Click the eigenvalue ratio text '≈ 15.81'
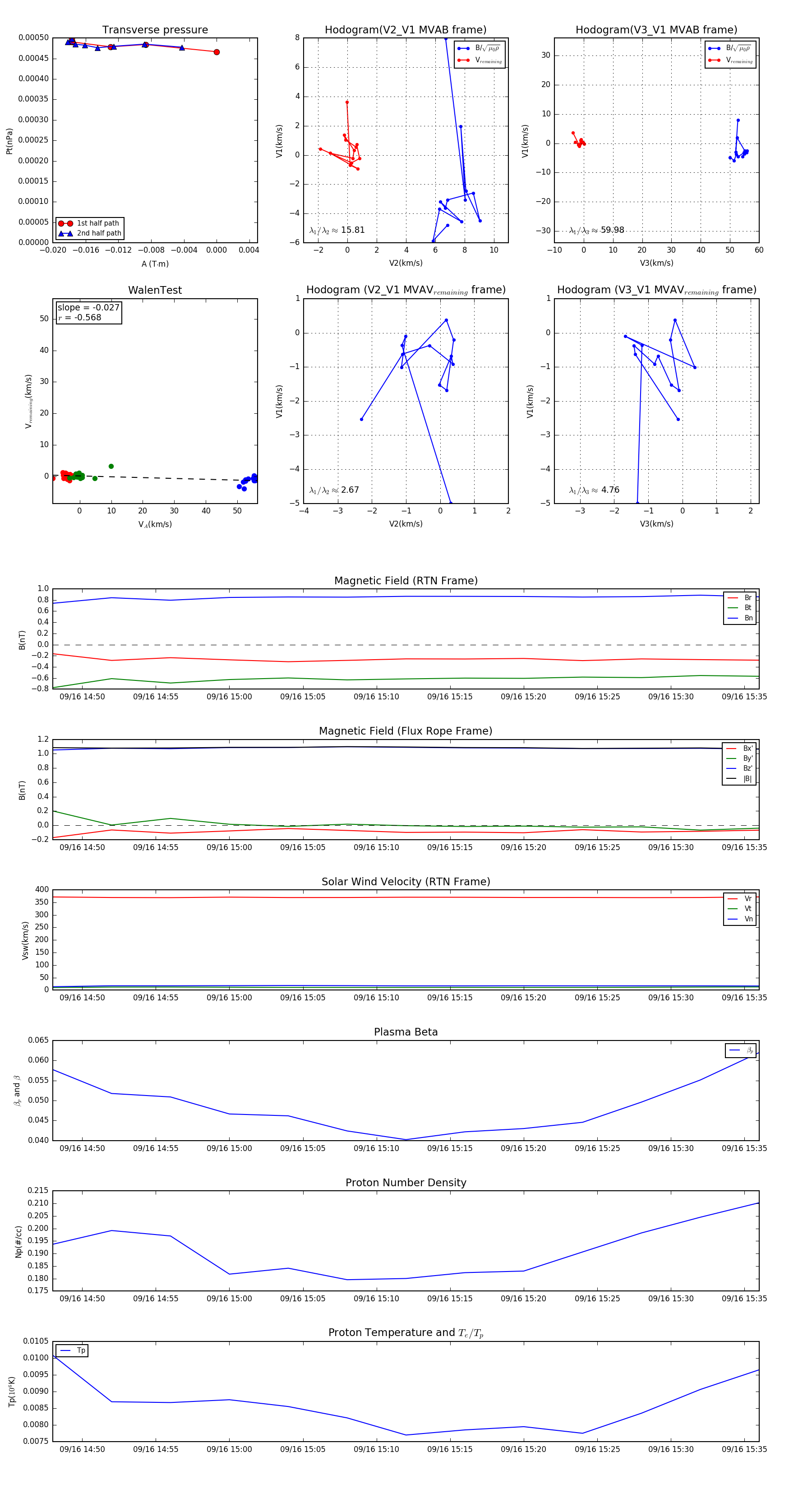Screen dimensions: 812x1489 tap(337, 230)
